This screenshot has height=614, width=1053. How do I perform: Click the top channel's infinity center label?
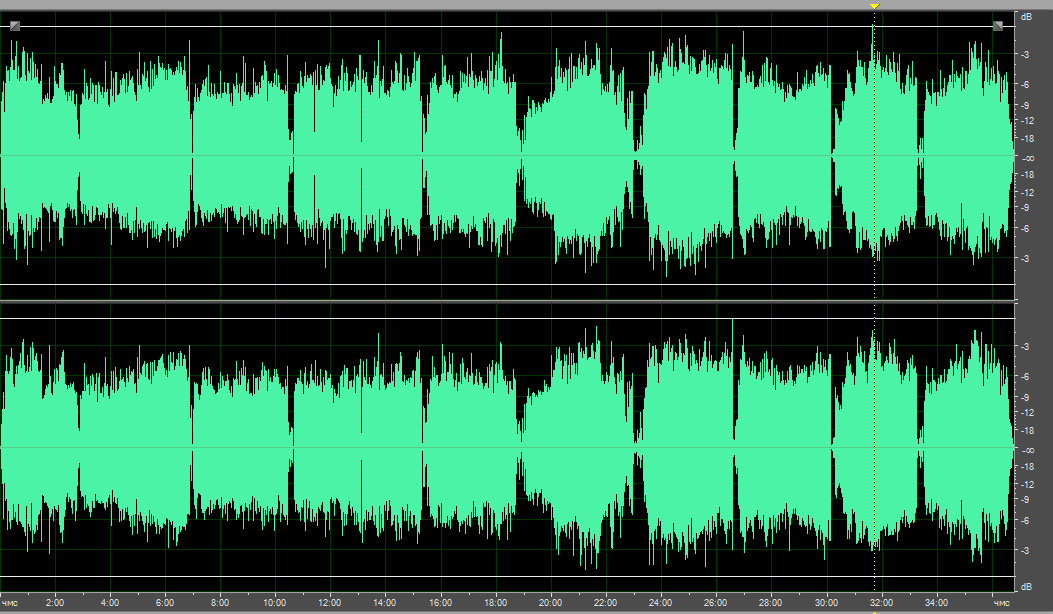coord(1026,158)
